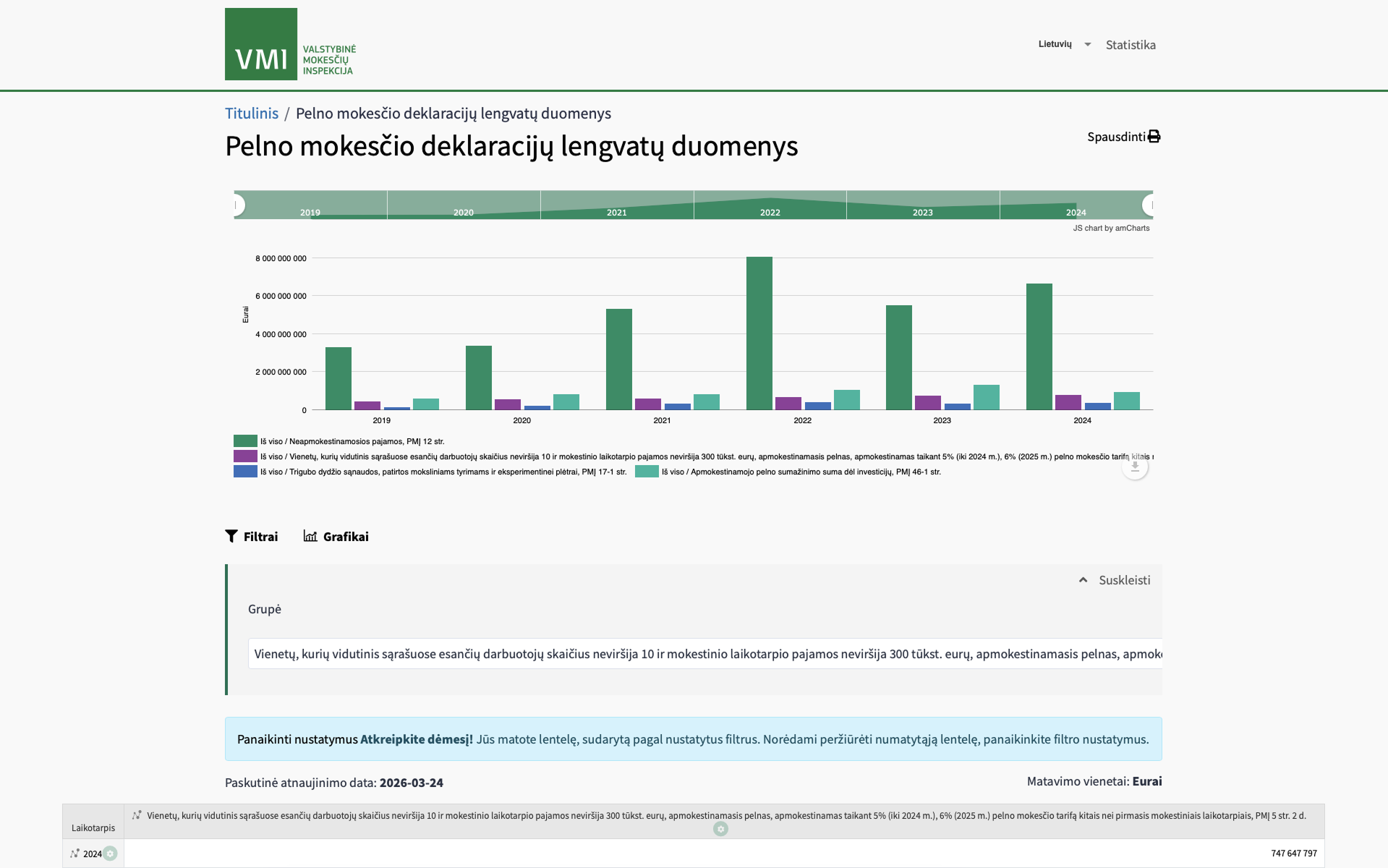The height and width of the screenshot is (868, 1388).
Task: Click the 2021 segment in range scrollbar
Action: point(617,205)
